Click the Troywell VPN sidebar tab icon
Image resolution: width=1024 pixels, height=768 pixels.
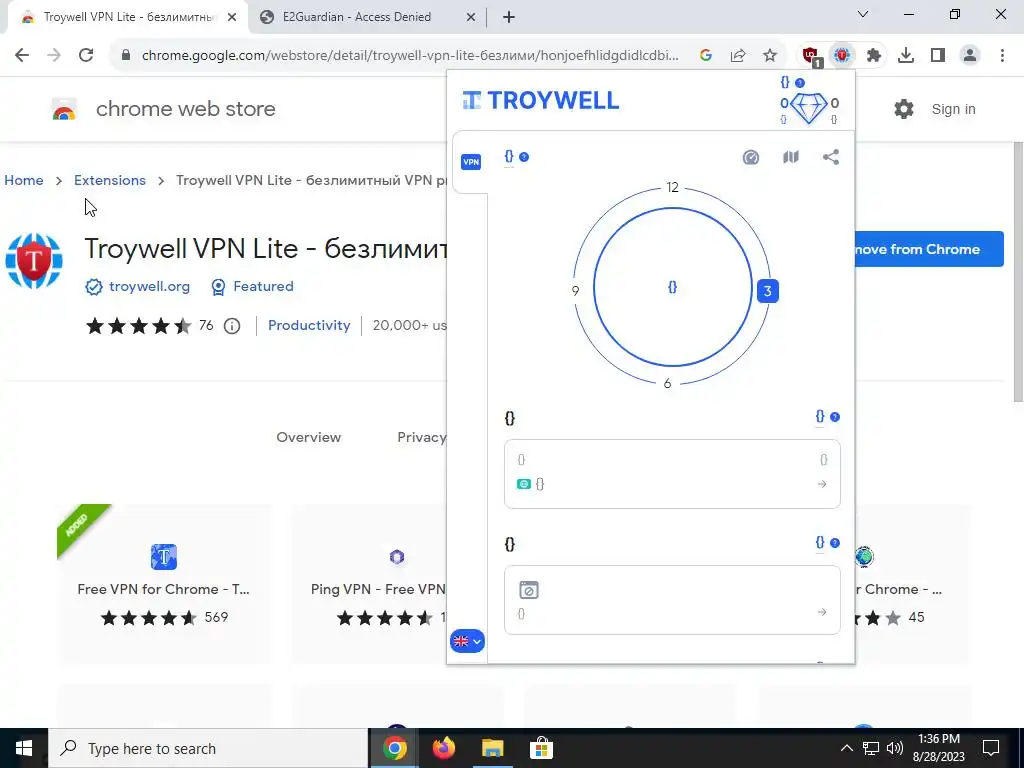(x=471, y=161)
